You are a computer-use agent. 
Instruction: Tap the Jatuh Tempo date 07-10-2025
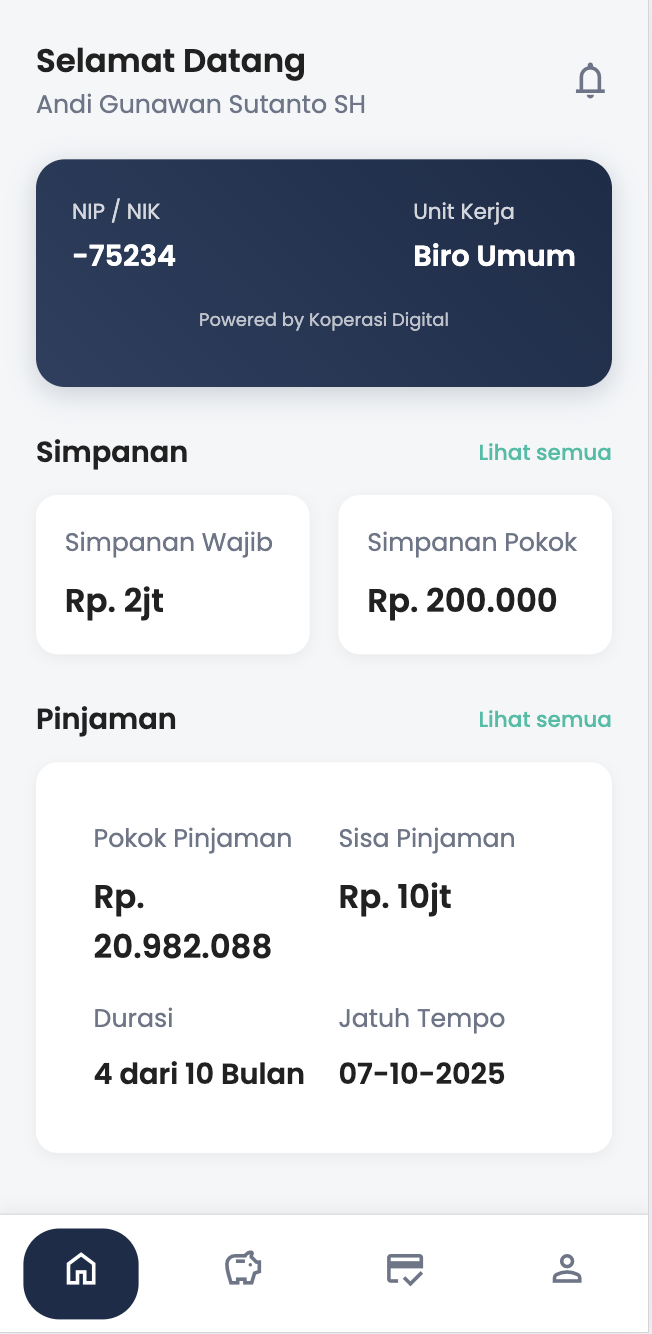(x=422, y=1073)
